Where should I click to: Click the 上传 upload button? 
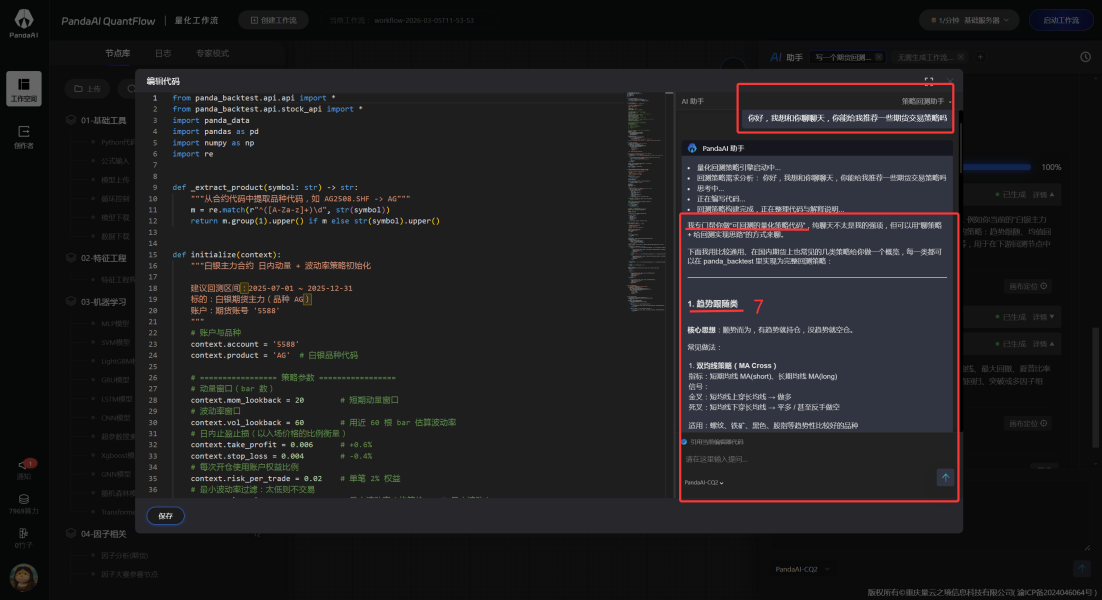click(x=88, y=89)
